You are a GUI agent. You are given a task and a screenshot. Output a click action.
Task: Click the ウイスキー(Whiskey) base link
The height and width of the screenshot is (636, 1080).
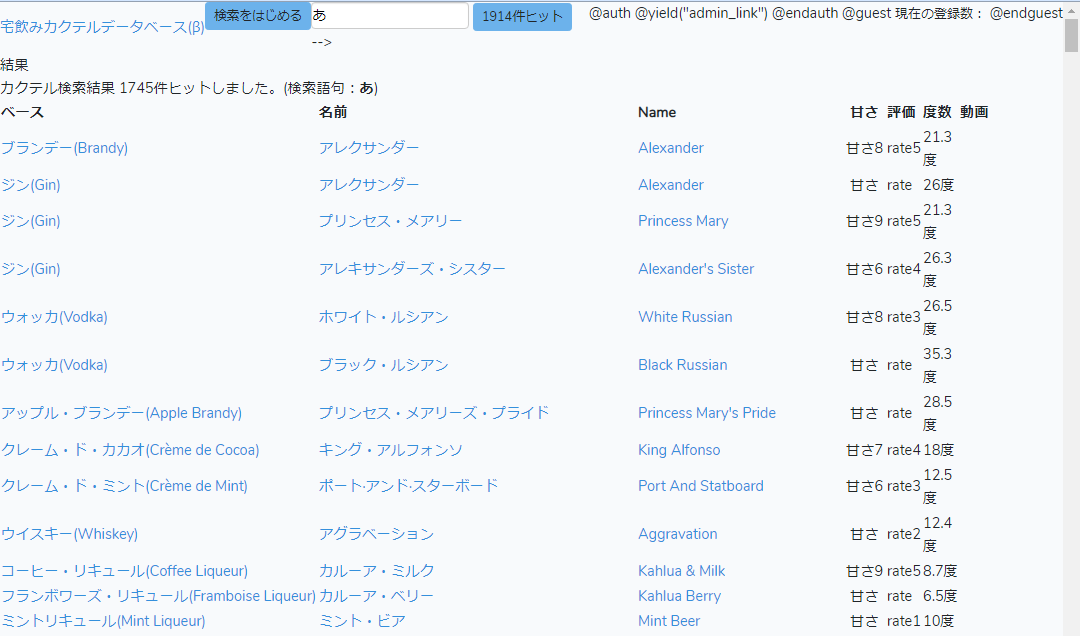69,534
